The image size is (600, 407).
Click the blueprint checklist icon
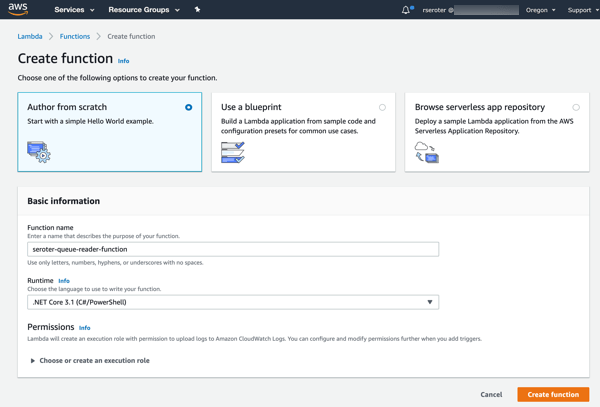[x=232, y=152]
